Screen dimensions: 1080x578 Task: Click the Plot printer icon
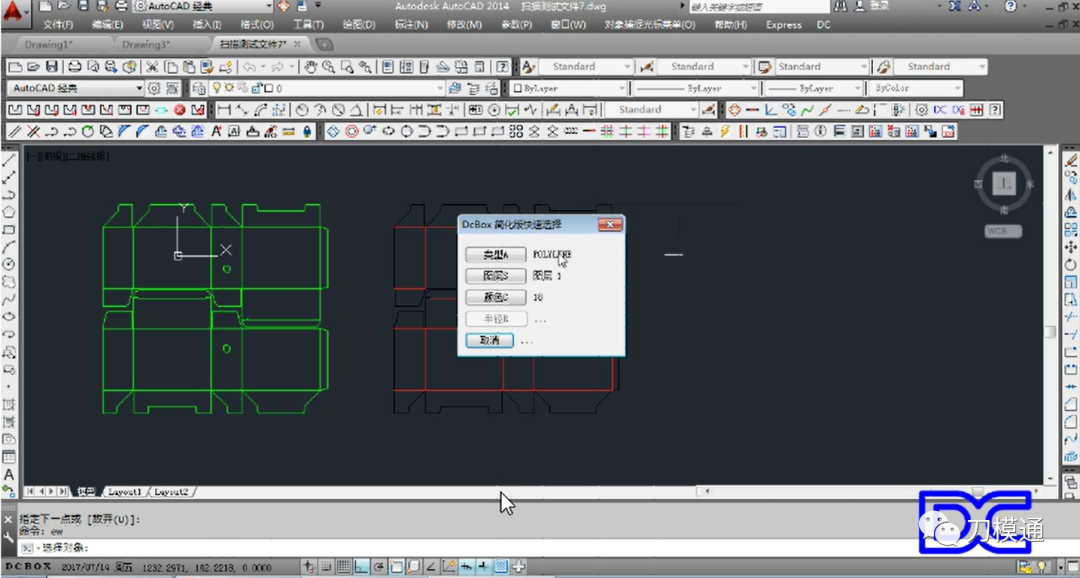click(x=74, y=67)
